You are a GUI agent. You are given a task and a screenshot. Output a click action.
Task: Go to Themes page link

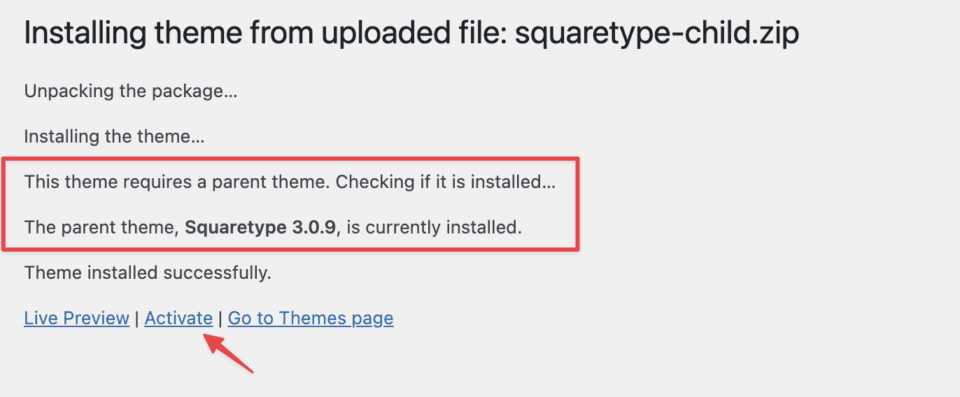pyautogui.click(x=310, y=319)
